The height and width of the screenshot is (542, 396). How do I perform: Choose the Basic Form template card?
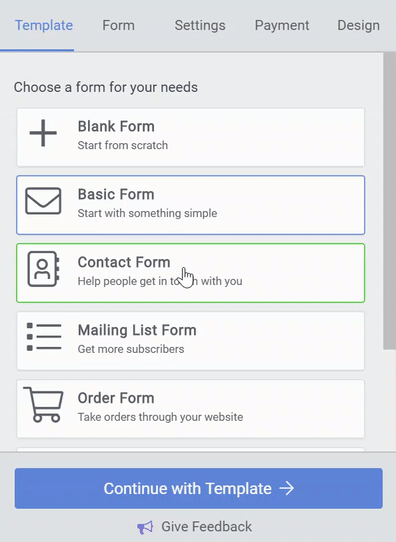(190, 205)
